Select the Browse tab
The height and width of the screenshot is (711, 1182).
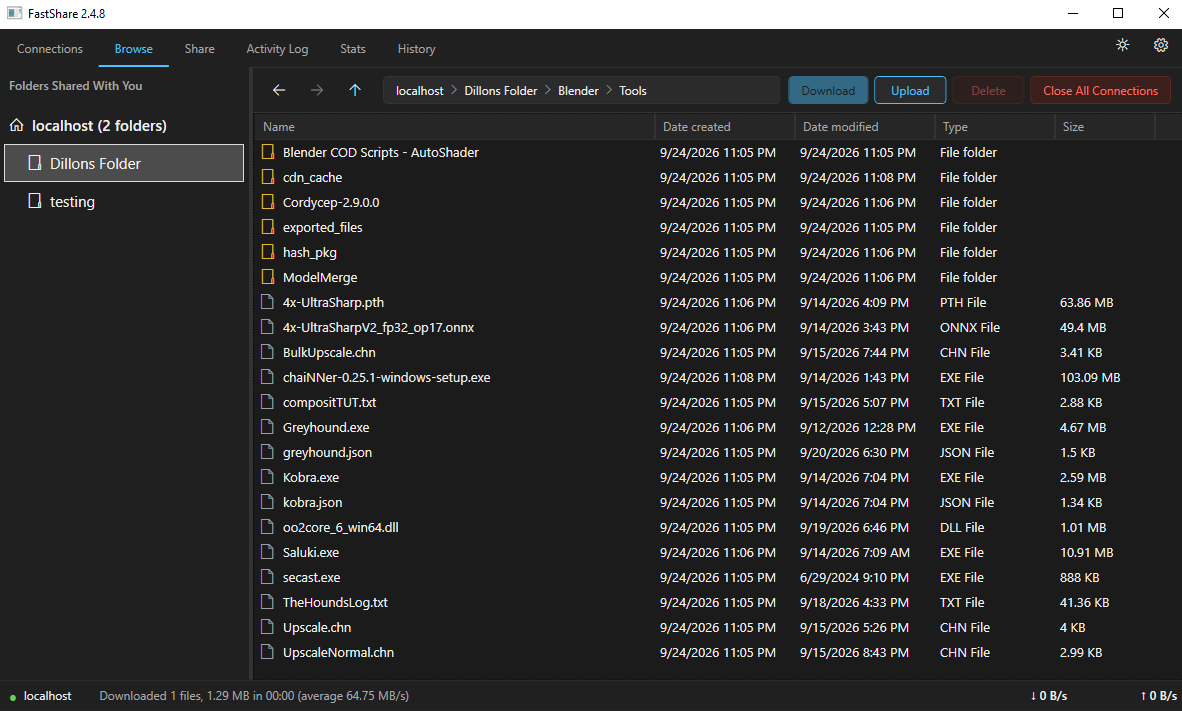pos(133,49)
